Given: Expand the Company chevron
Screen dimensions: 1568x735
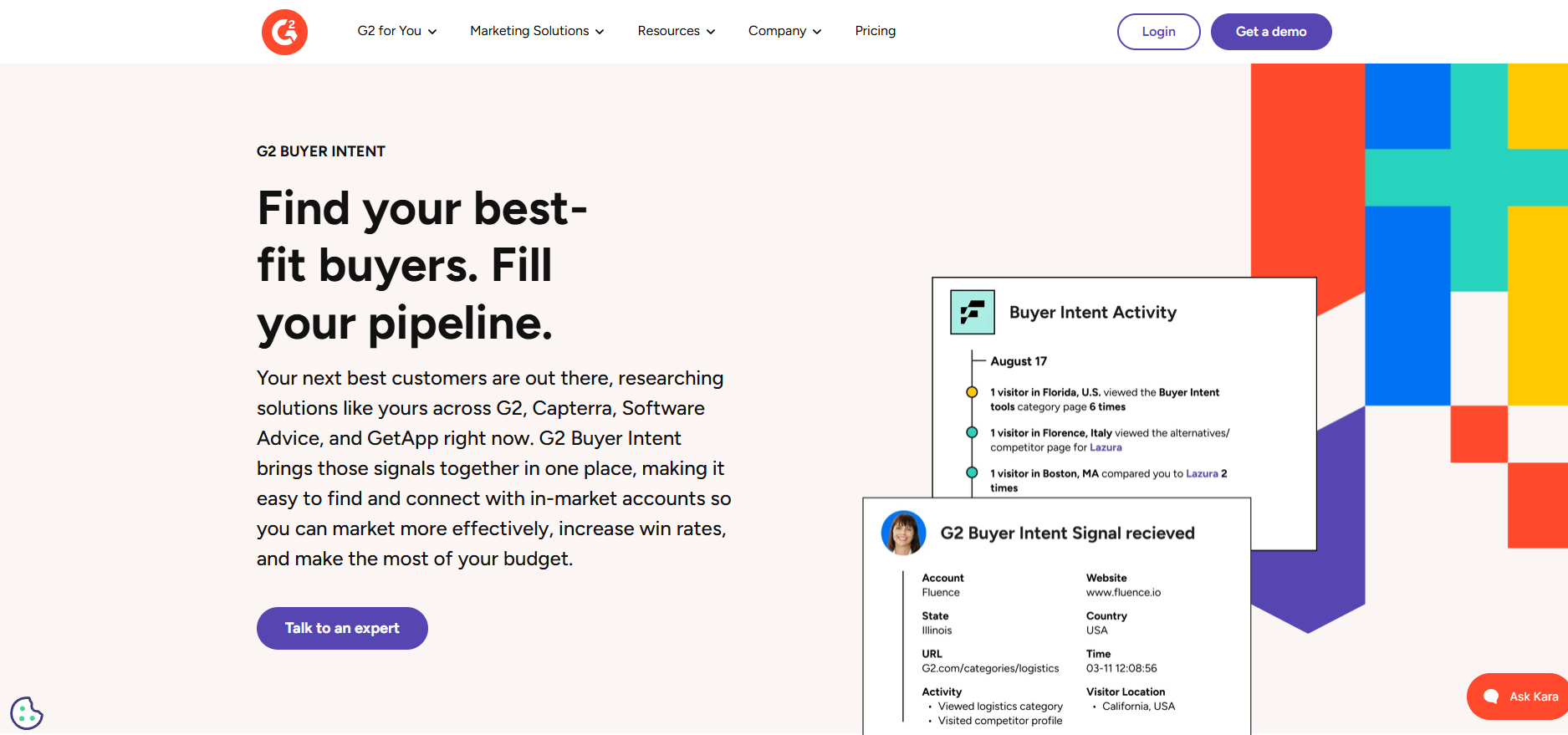Looking at the screenshot, I should [817, 32].
